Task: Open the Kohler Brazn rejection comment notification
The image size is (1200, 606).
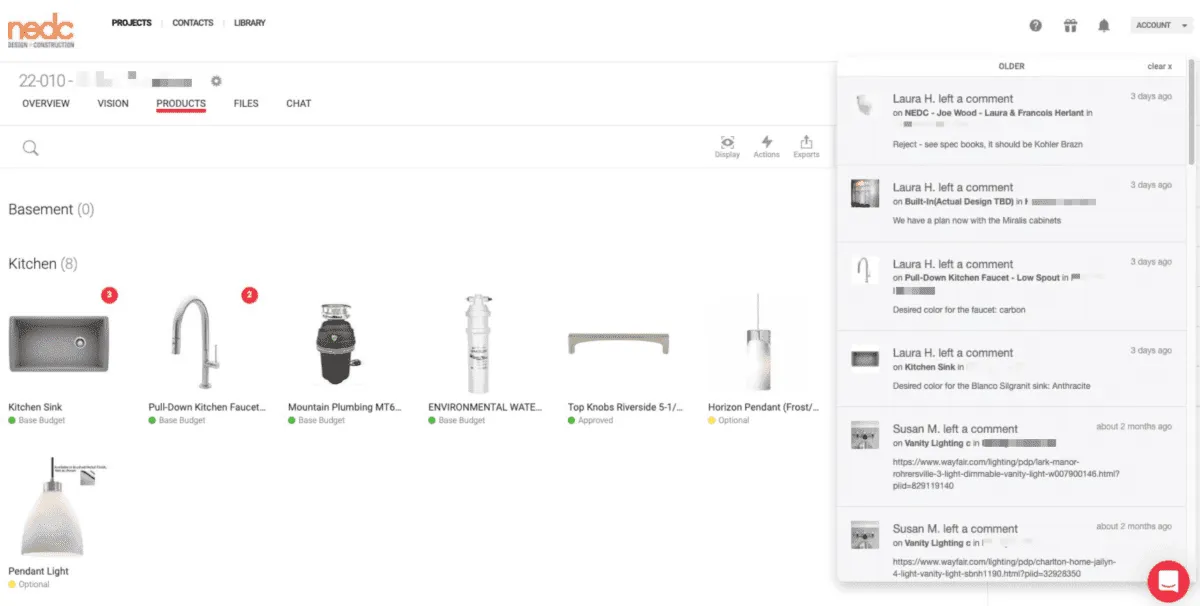Action: pyautogui.click(x=1011, y=121)
